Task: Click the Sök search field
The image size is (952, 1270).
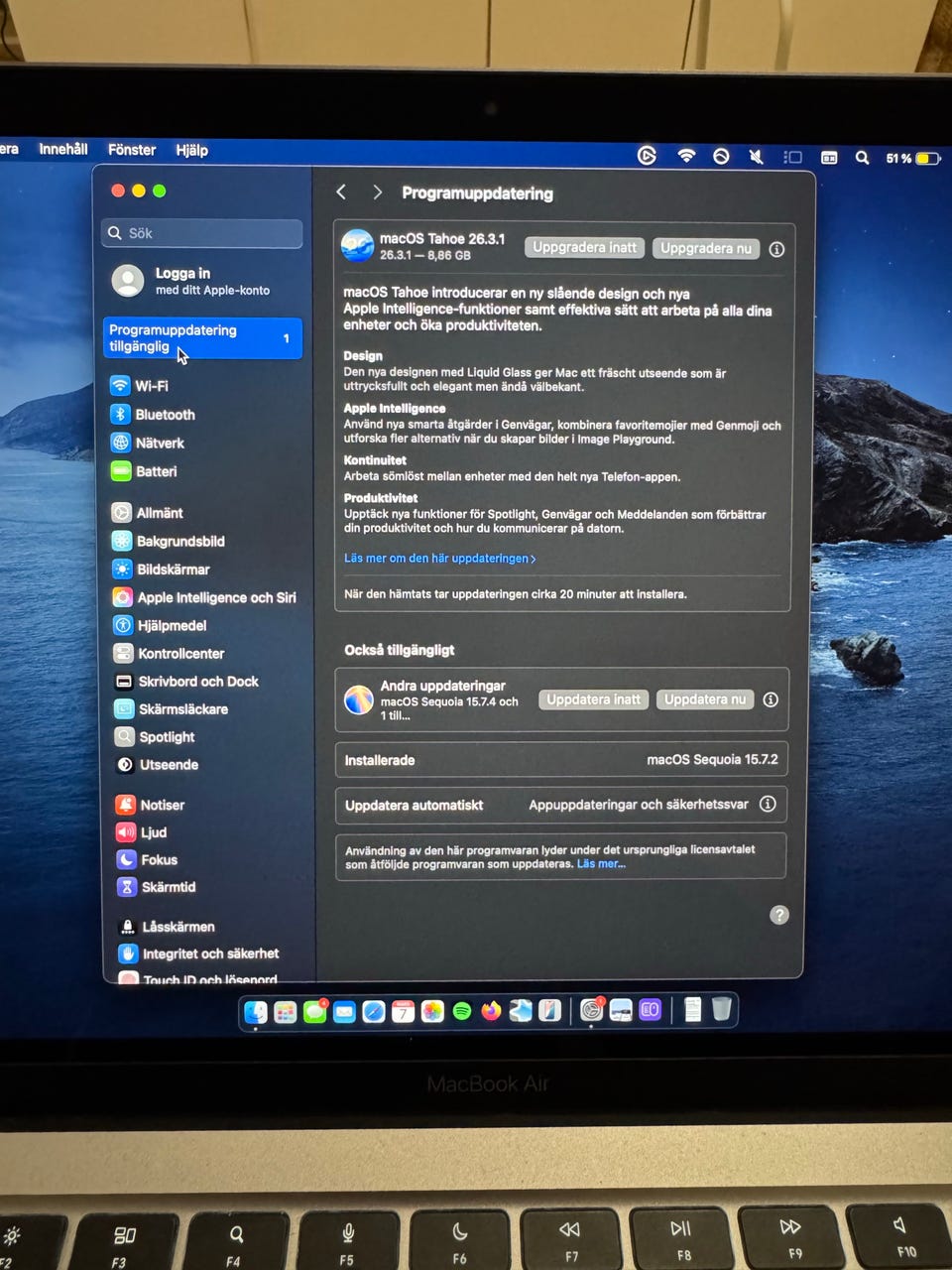Action: pos(202,233)
